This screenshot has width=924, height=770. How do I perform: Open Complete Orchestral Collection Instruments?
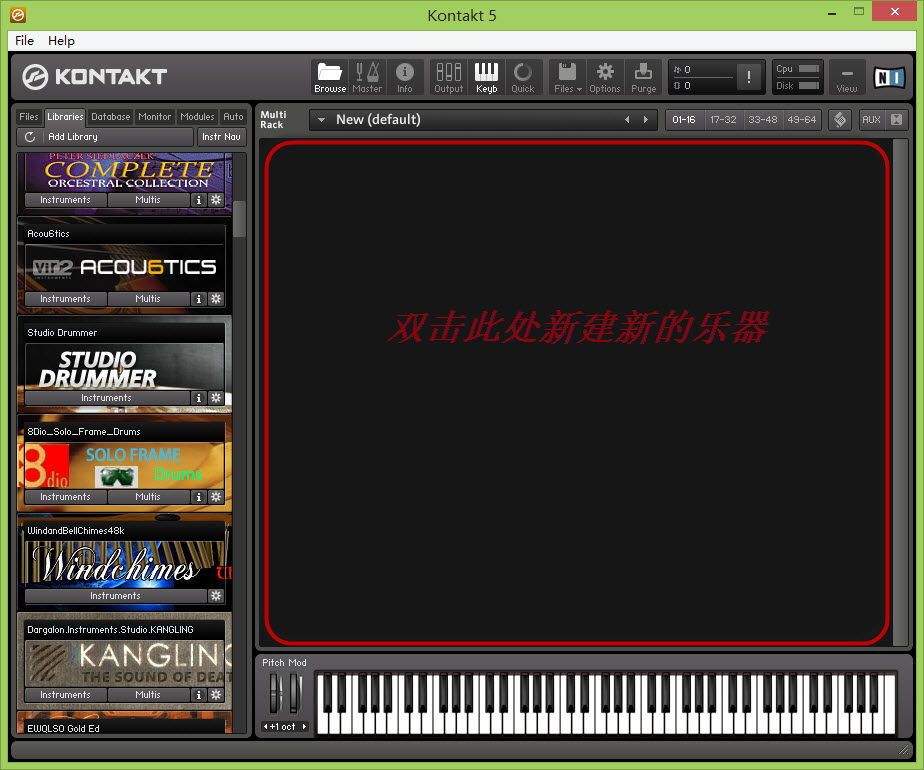tap(65, 200)
